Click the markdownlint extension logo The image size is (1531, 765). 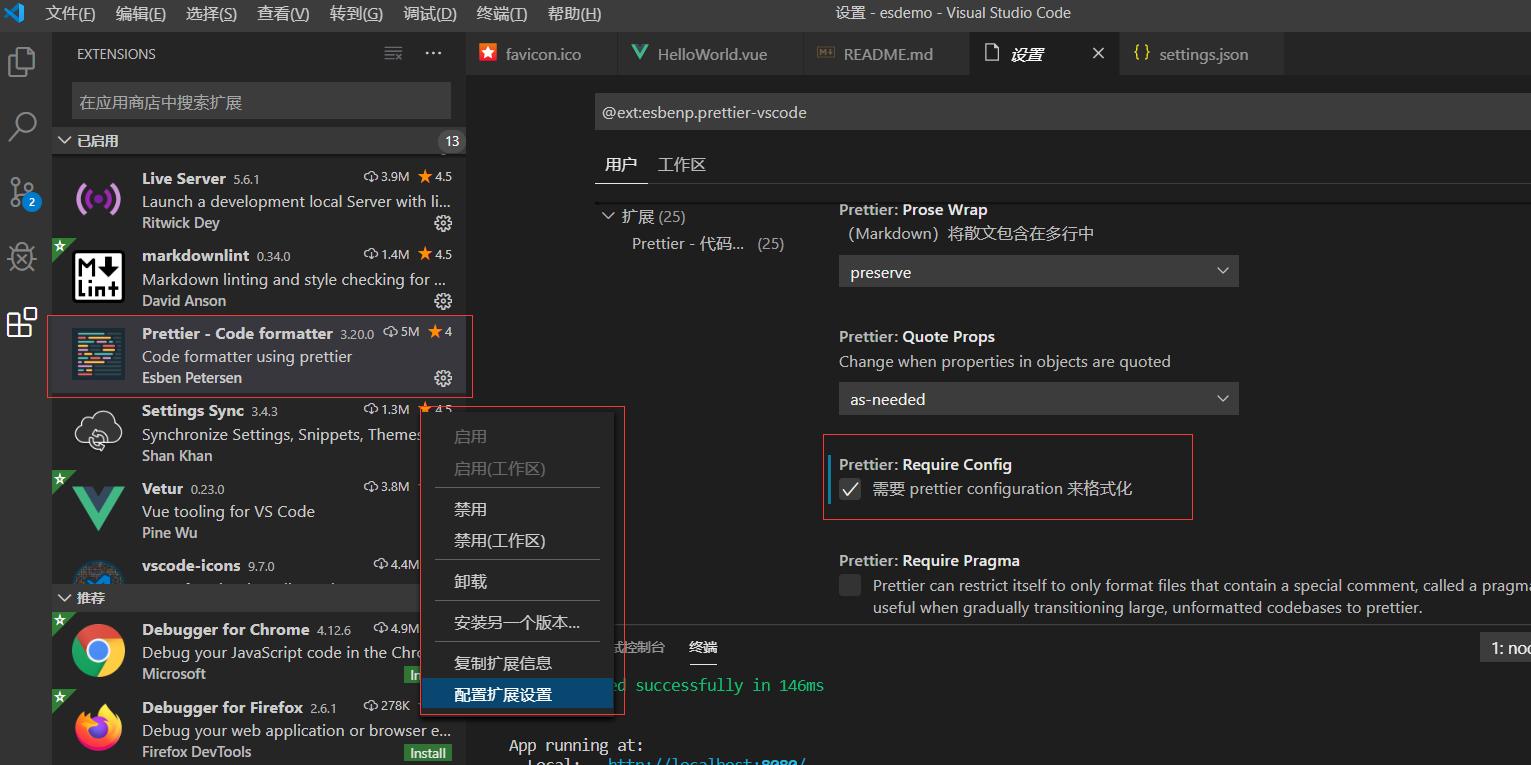pyautogui.click(x=98, y=276)
